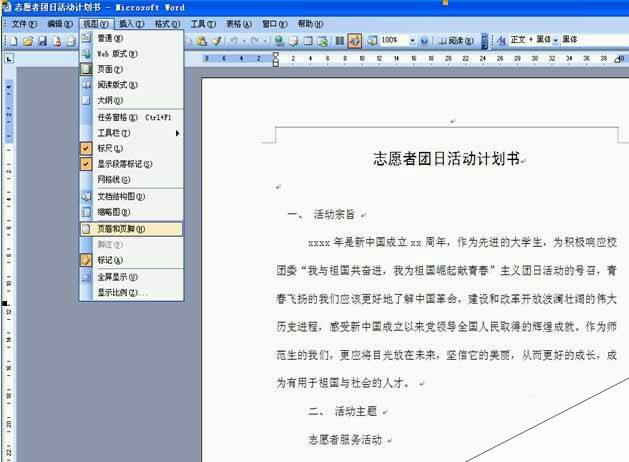Screen dimensions: 629x462
Task: Choose 页眉和页脚 menu entry
Action: click(x=132, y=229)
